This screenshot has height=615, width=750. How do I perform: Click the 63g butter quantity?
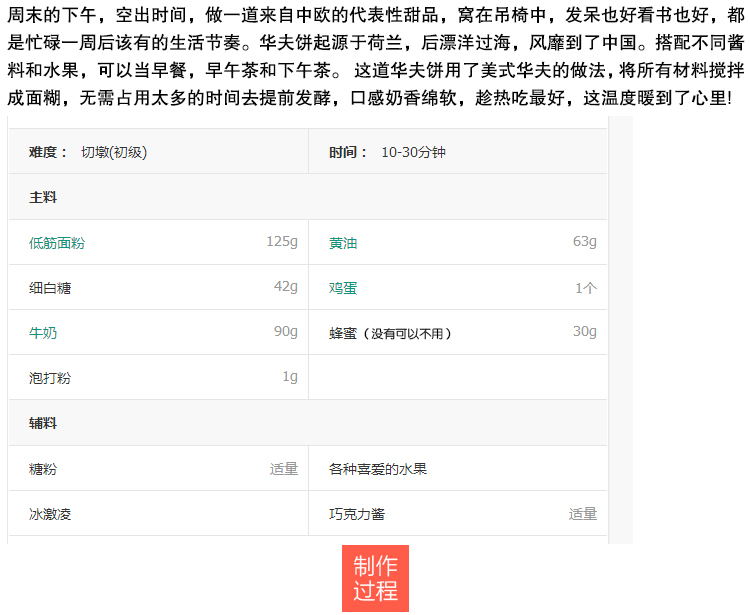pos(585,242)
